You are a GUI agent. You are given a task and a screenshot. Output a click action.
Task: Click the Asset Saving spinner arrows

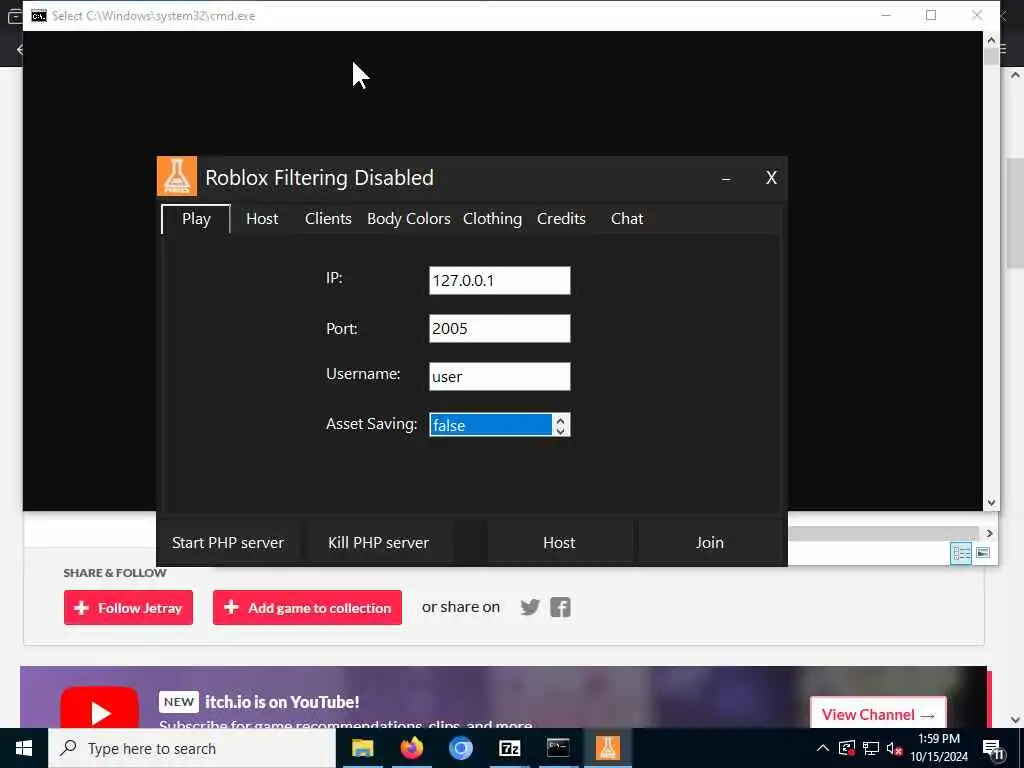pyautogui.click(x=560, y=425)
